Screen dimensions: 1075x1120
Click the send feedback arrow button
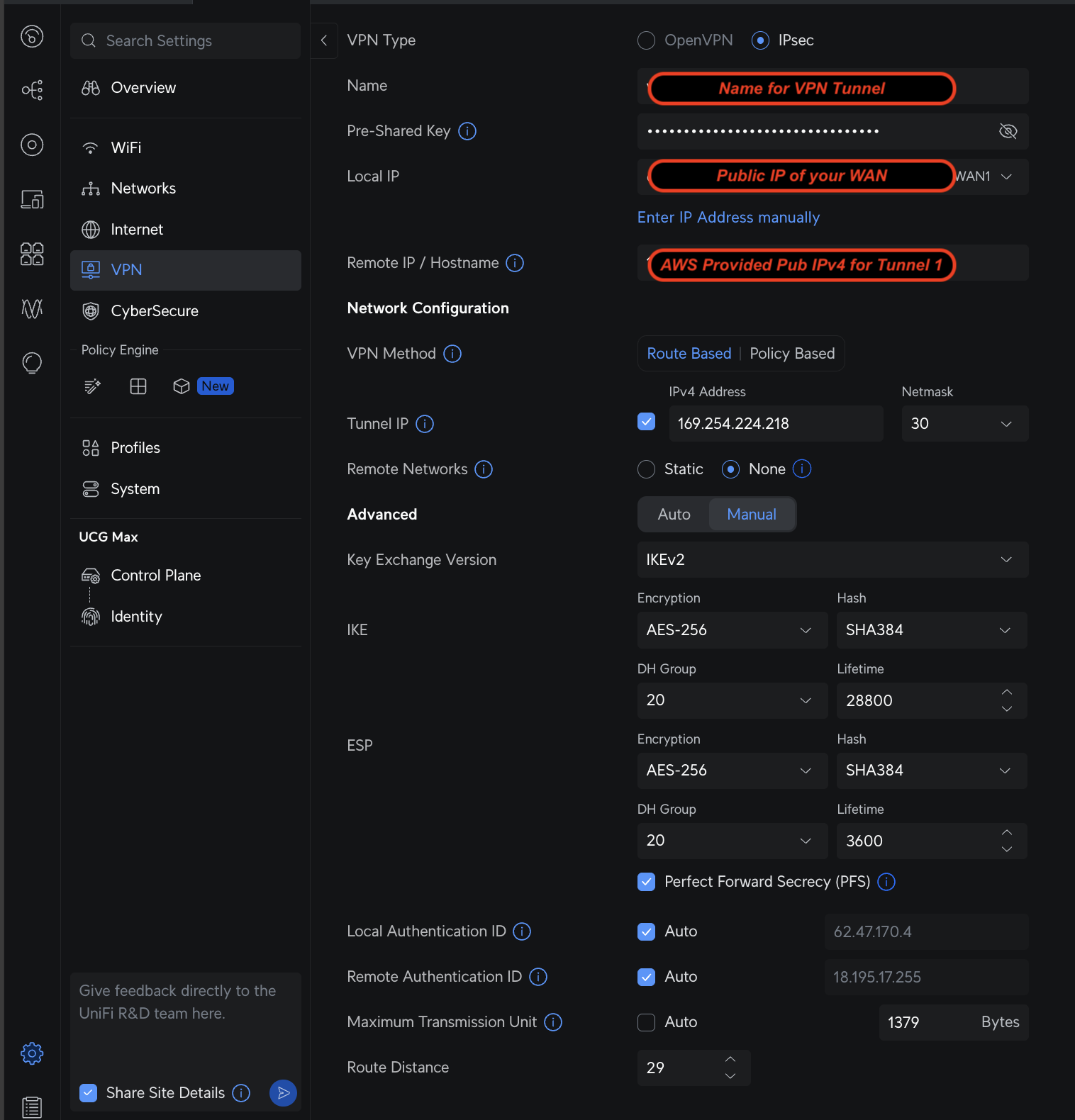coord(283,1093)
